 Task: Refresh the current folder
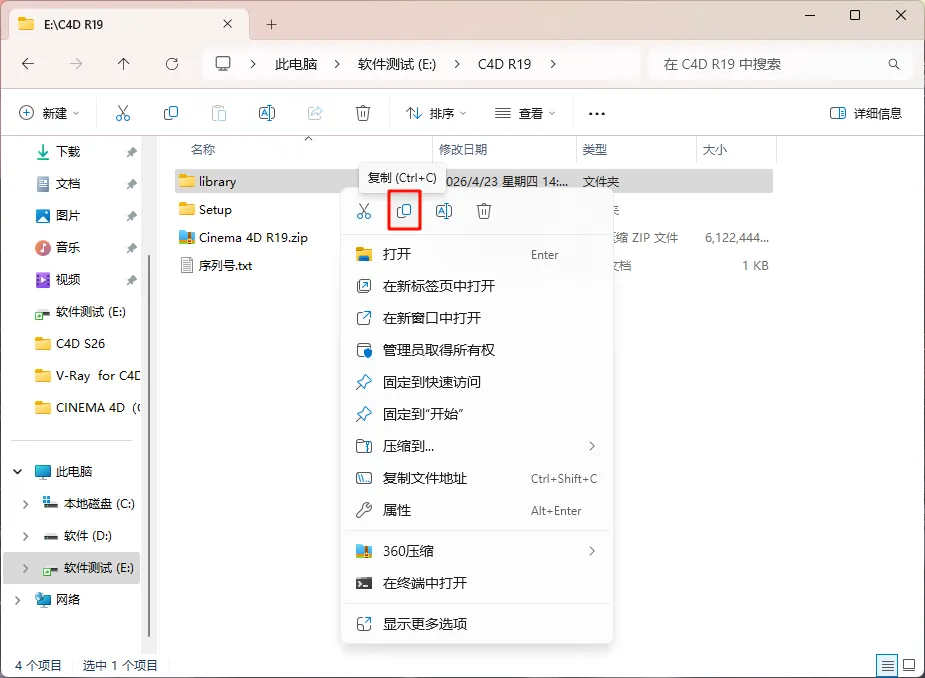[172, 64]
